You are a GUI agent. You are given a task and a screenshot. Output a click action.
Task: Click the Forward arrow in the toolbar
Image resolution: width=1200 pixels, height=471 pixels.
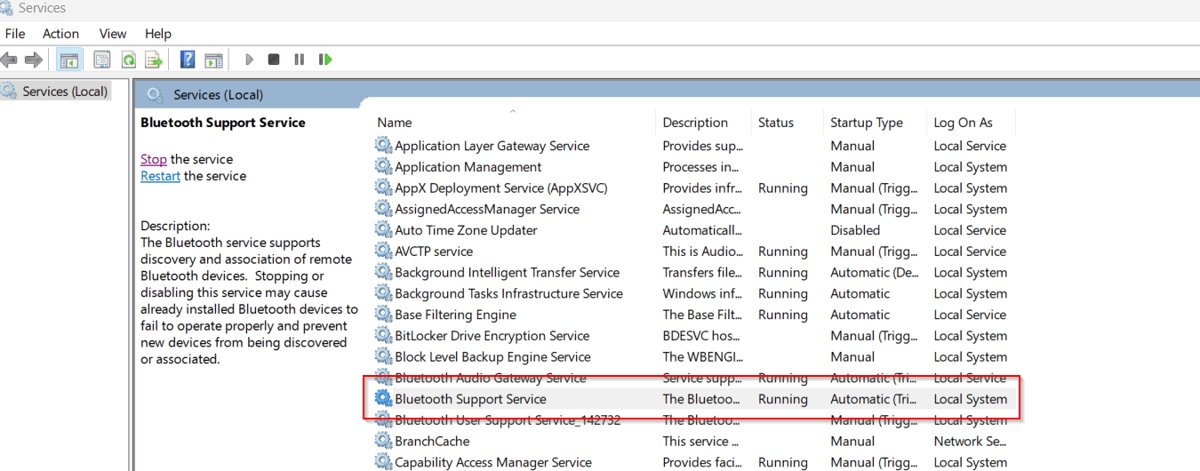click(x=33, y=60)
